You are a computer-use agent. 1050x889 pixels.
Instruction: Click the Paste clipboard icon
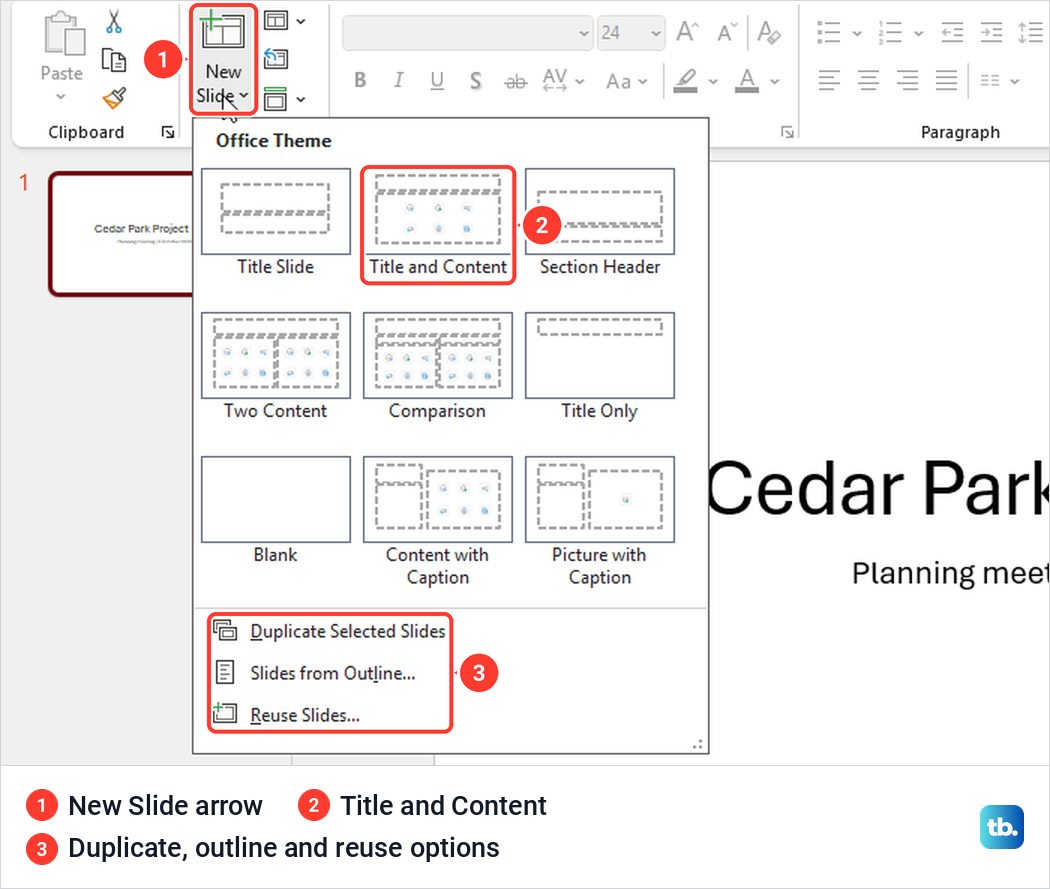(x=64, y=32)
